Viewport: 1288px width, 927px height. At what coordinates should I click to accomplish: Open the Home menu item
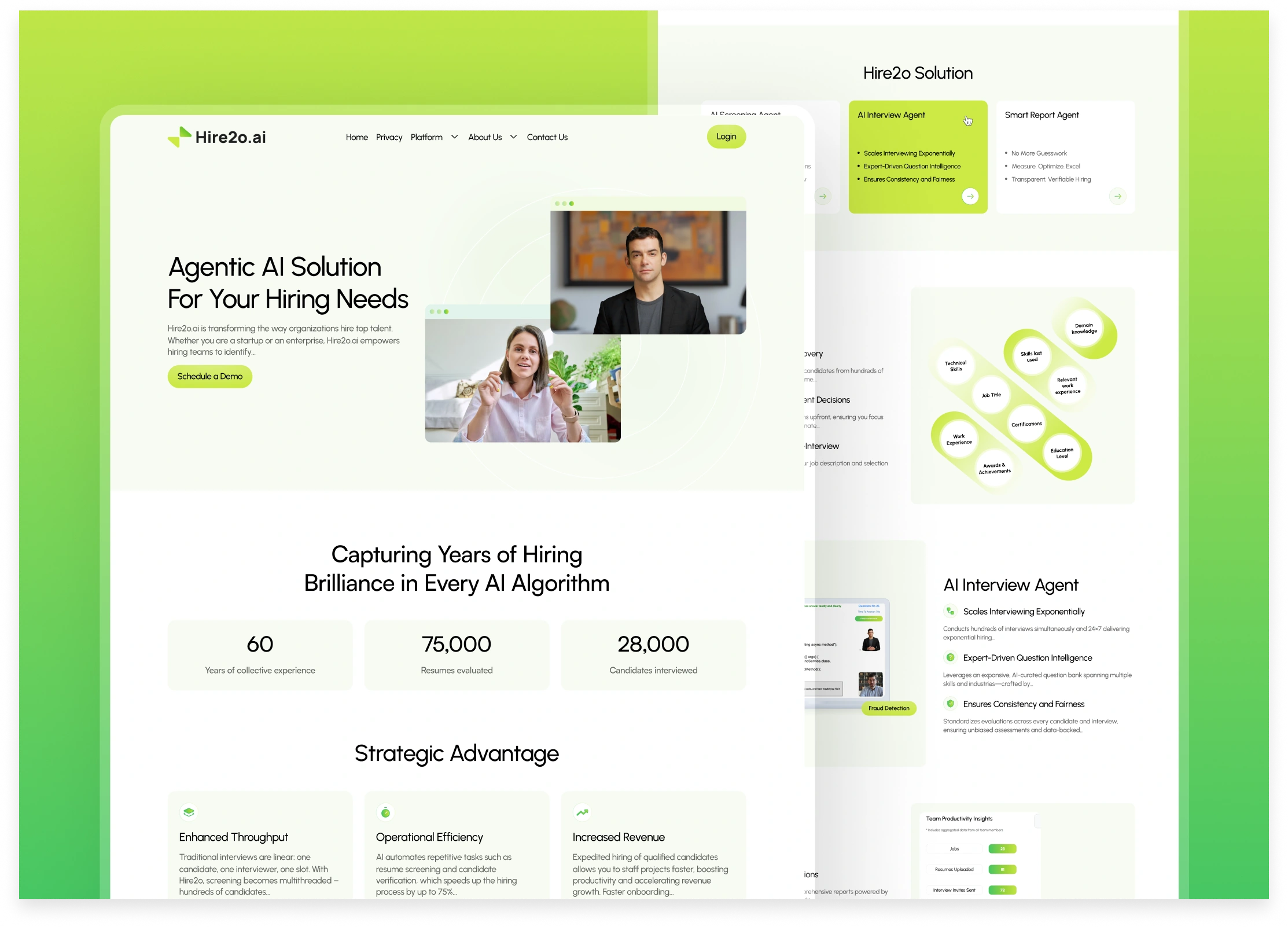(x=356, y=137)
